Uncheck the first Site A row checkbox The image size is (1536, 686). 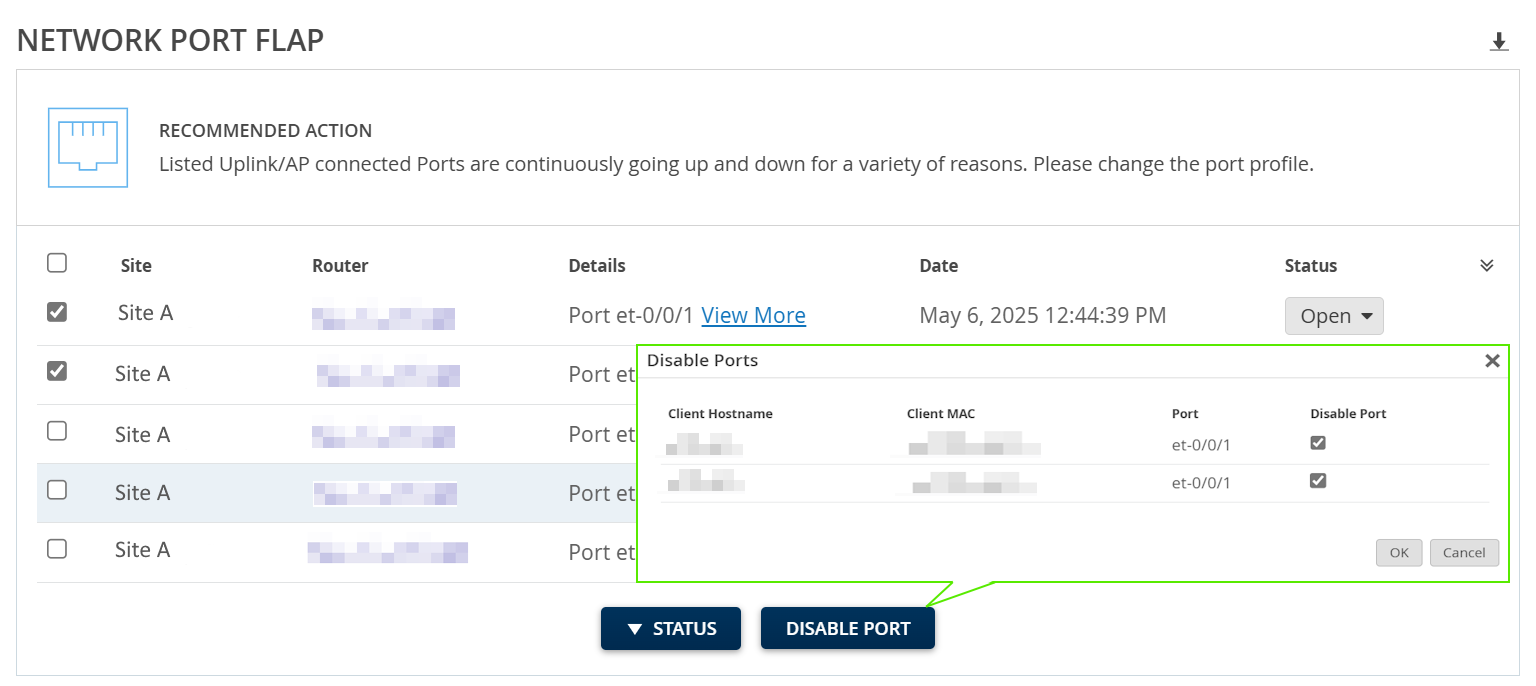click(58, 312)
